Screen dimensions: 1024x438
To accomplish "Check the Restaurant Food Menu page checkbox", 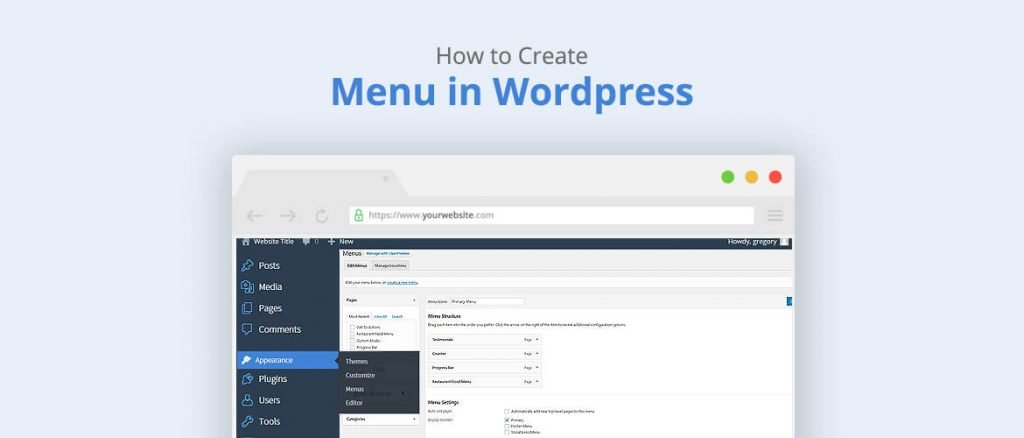I will pyautogui.click(x=353, y=334).
